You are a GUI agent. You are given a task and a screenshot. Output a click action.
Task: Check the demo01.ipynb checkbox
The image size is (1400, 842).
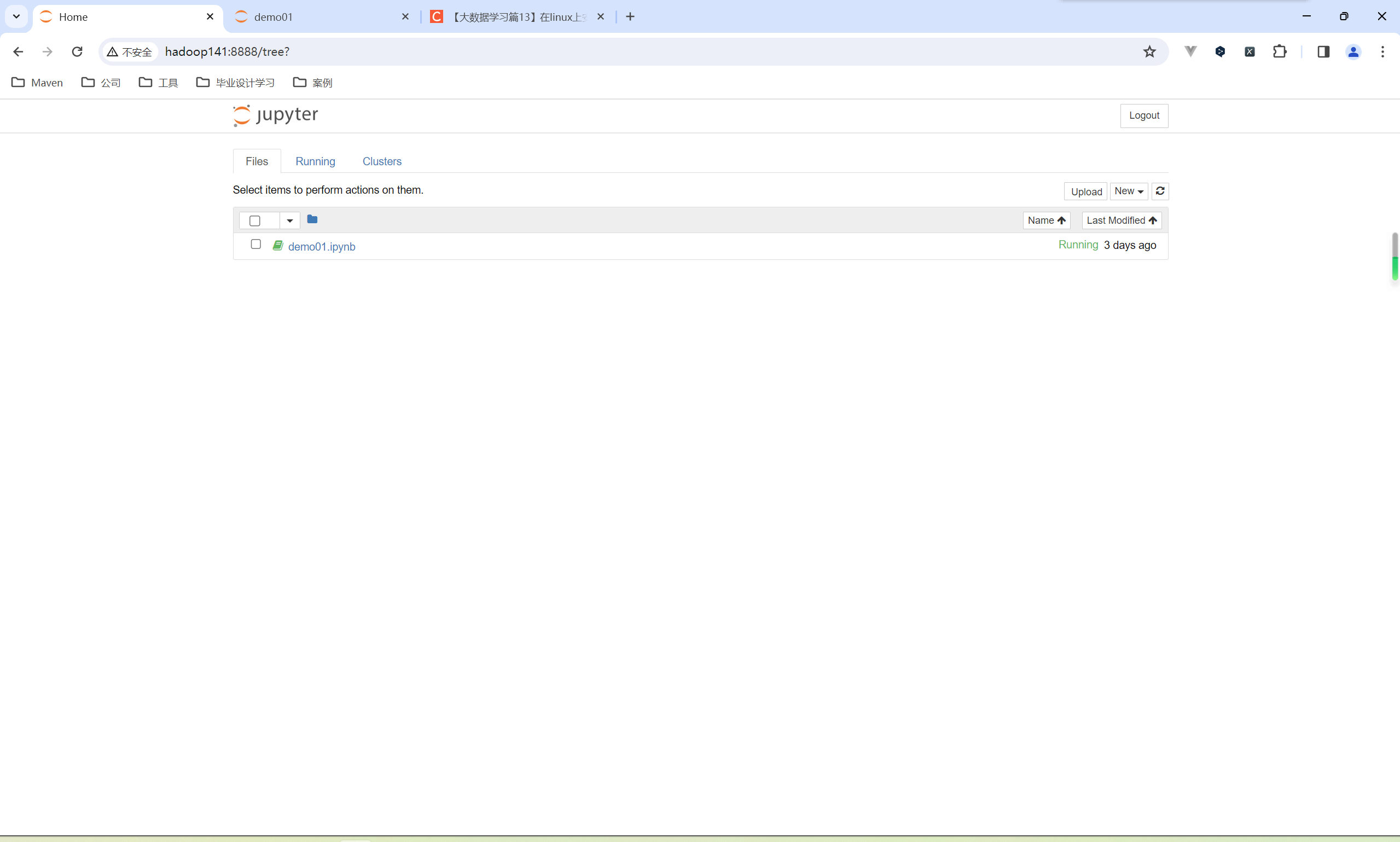[256, 245]
